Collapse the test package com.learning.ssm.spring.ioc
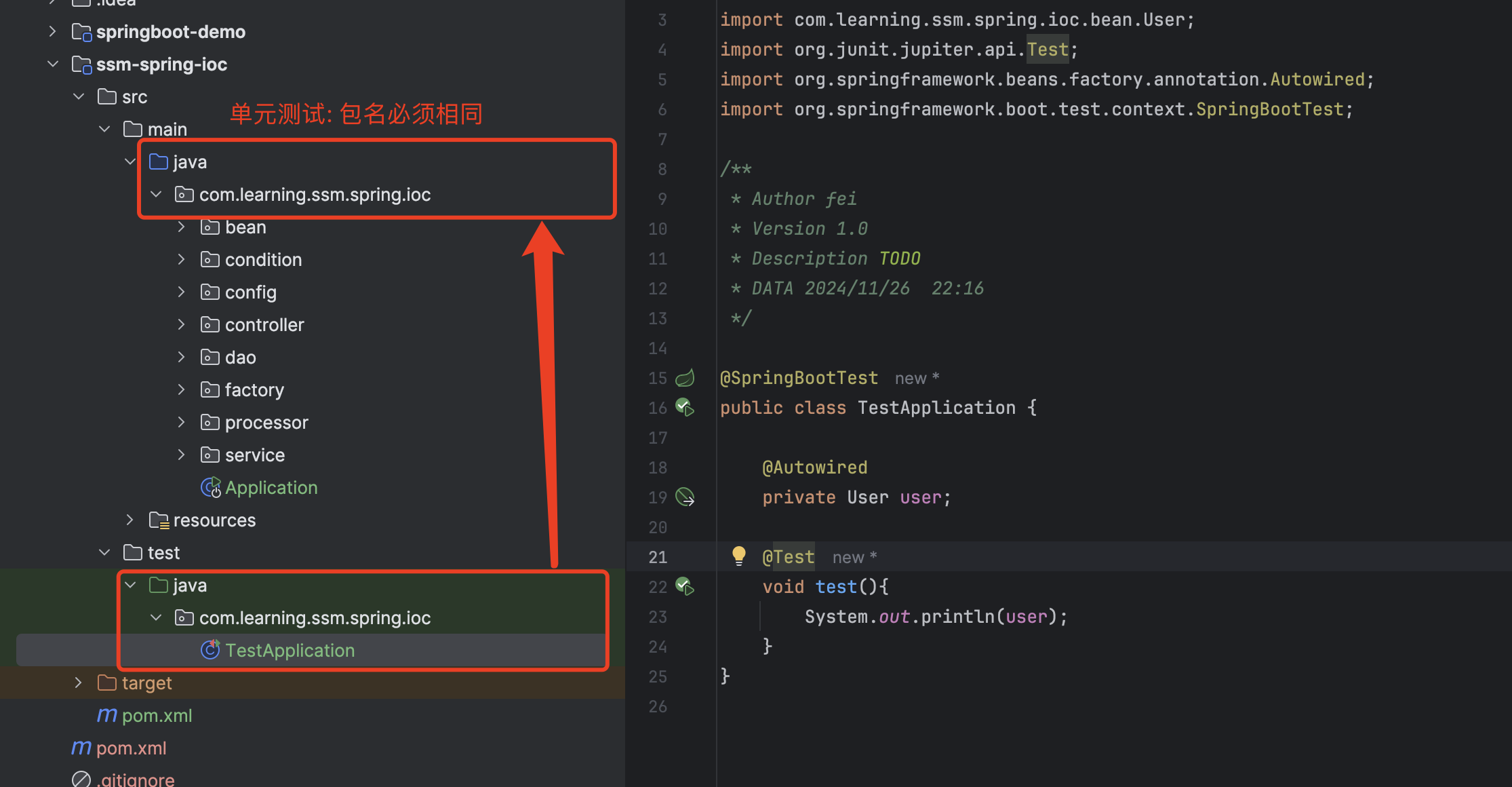The image size is (1512, 787). 156,617
